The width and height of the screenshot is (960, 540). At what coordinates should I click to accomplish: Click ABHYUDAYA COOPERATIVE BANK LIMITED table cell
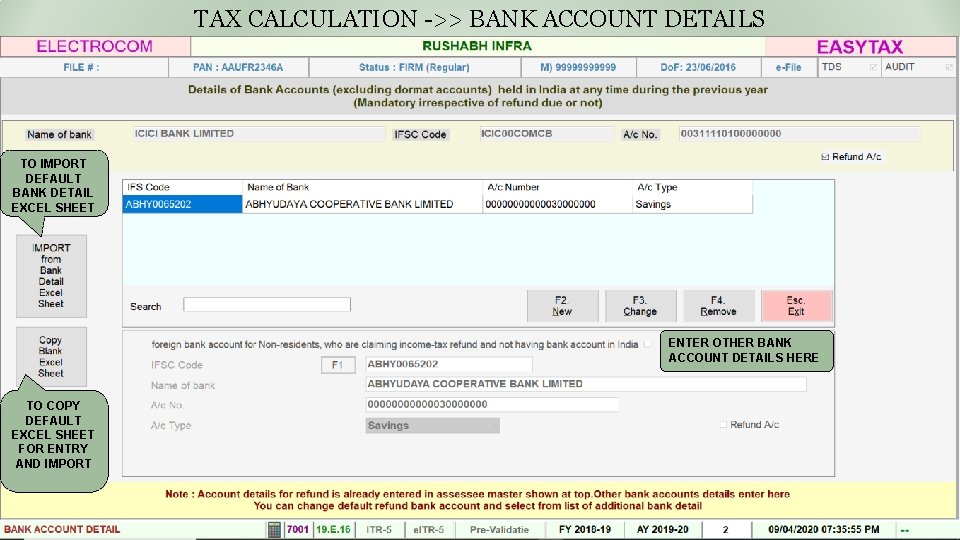tap(362, 204)
